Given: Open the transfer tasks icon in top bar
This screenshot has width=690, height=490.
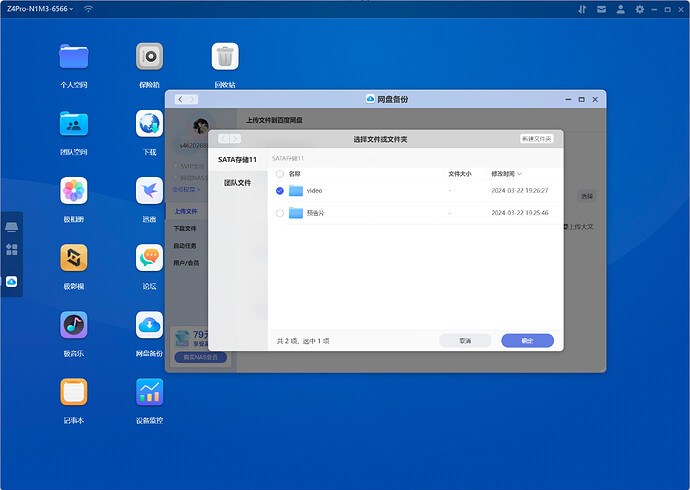Looking at the screenshot, I should point(582,9).
